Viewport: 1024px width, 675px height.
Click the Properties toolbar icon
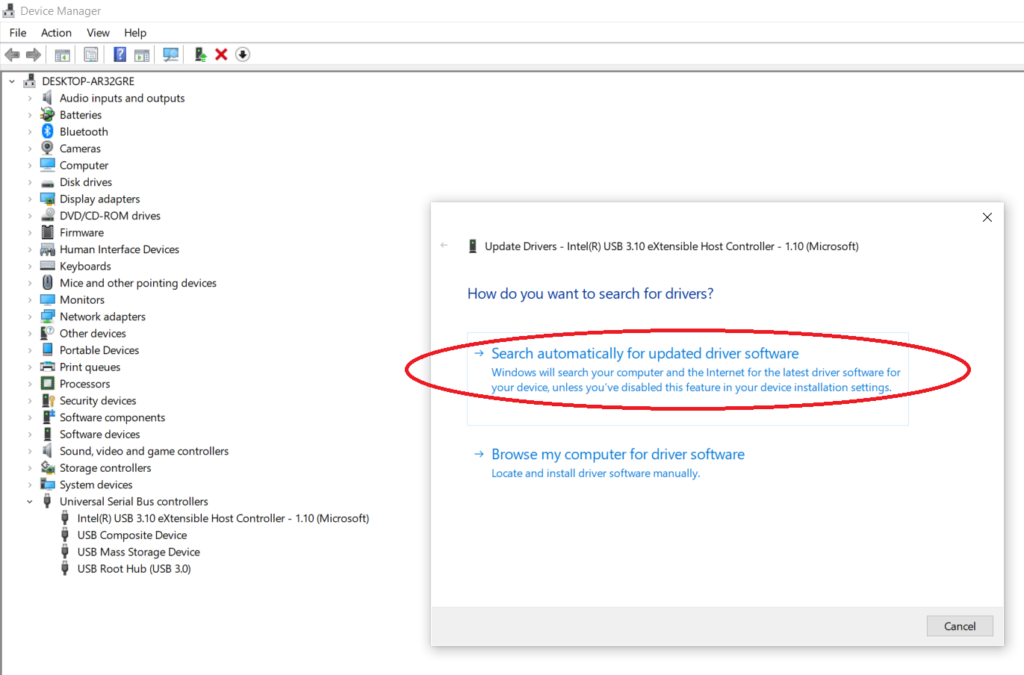(91, 54)
